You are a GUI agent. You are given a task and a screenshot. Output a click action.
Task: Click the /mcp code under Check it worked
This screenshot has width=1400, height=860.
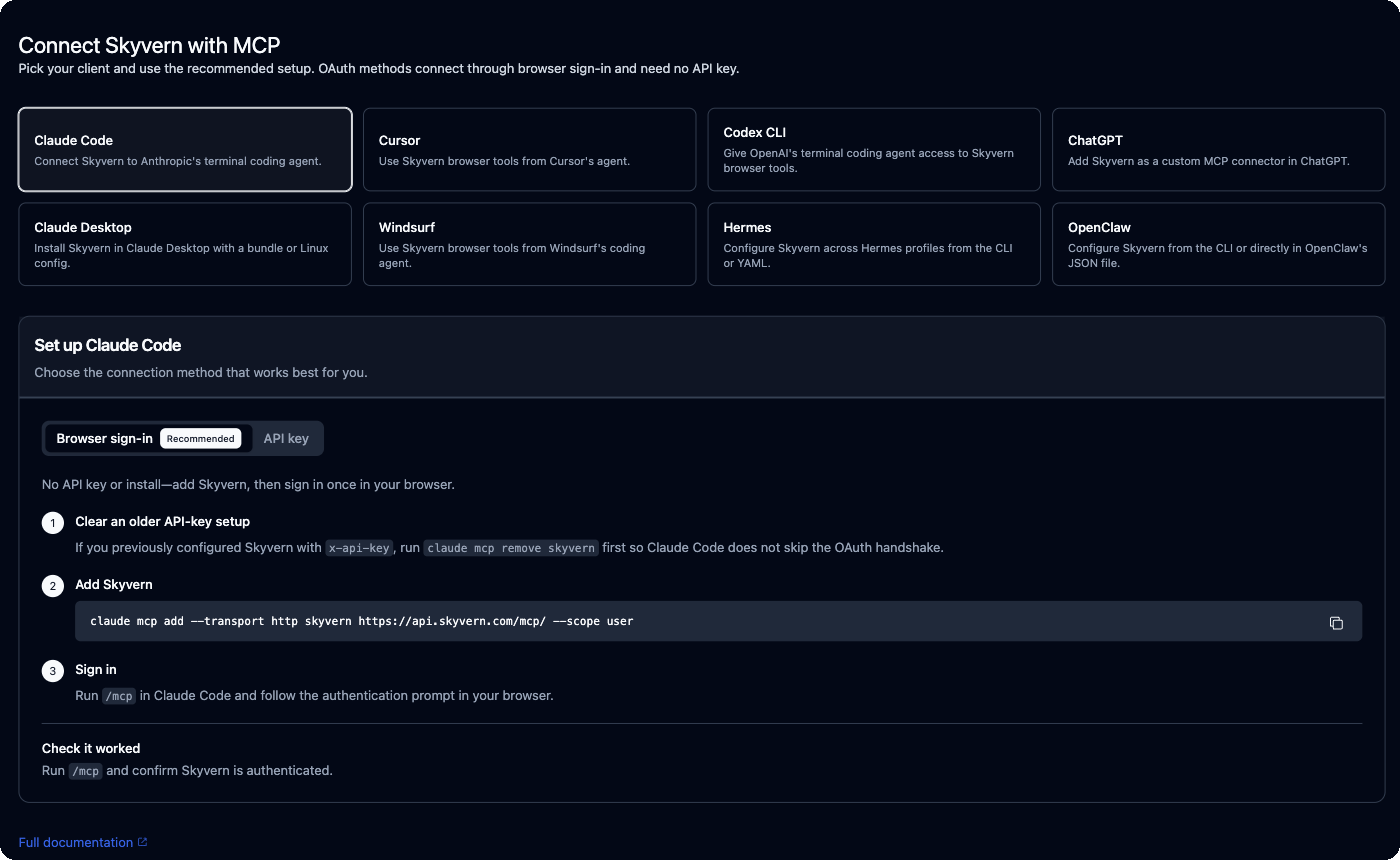(85, 771)
